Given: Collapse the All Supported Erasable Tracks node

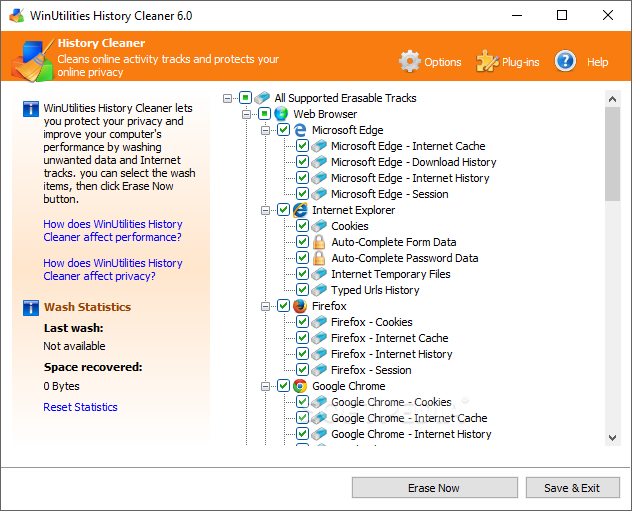Looking at the screenshot, I should [x=227, y=98].
